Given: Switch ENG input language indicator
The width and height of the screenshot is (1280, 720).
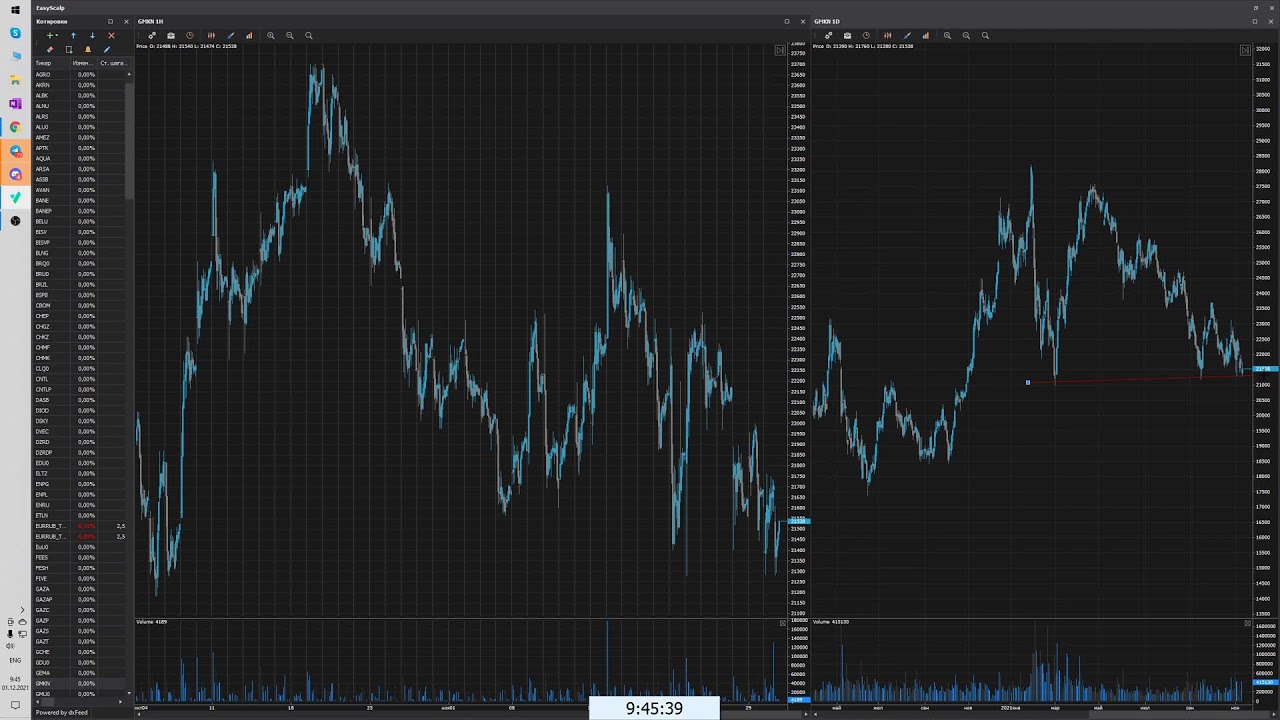Looking at the screenshot, I should pyautogui.click(x=15, y=660).
